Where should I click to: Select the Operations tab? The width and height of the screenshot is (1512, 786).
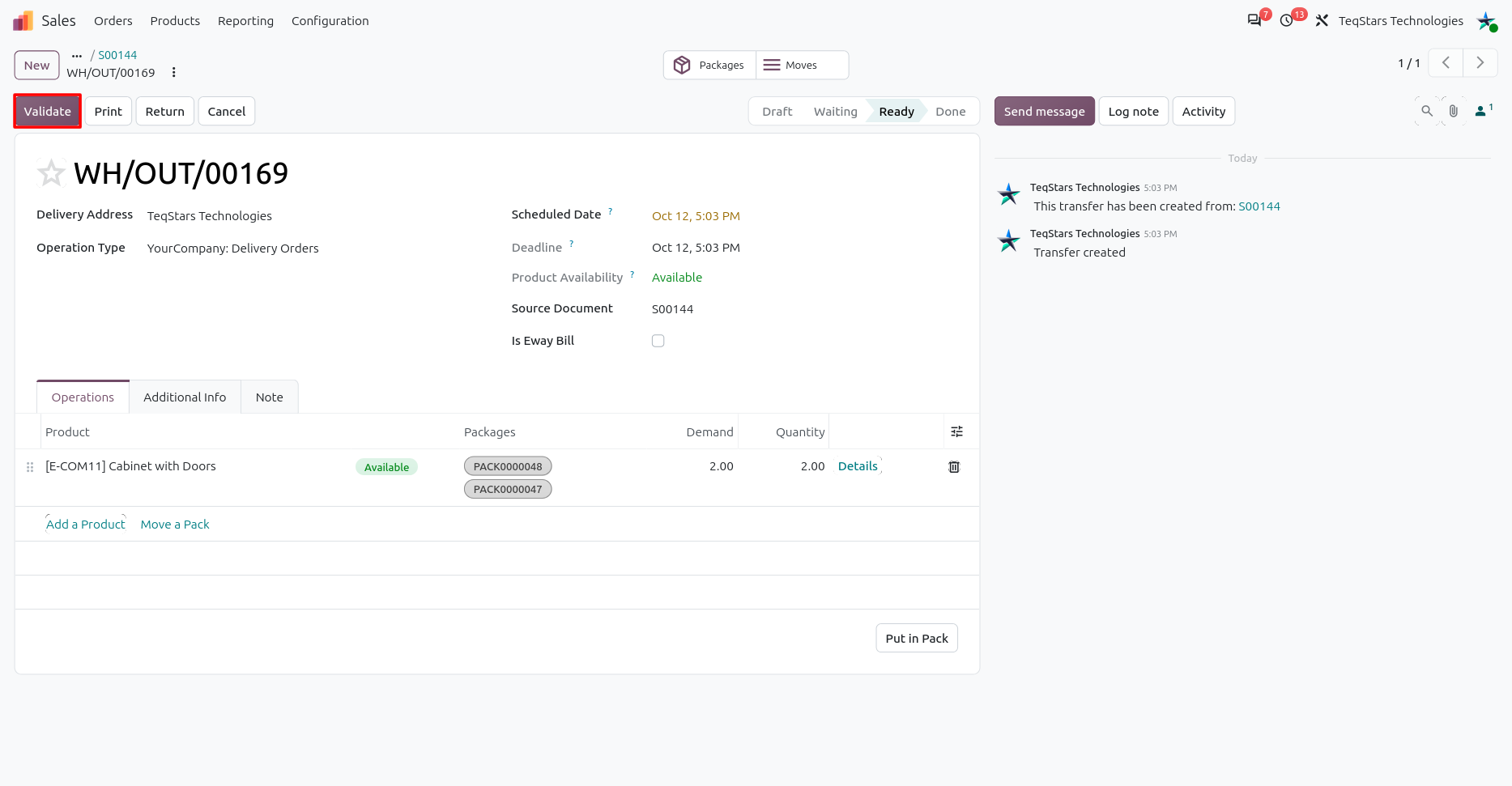[x=83, y=397]
